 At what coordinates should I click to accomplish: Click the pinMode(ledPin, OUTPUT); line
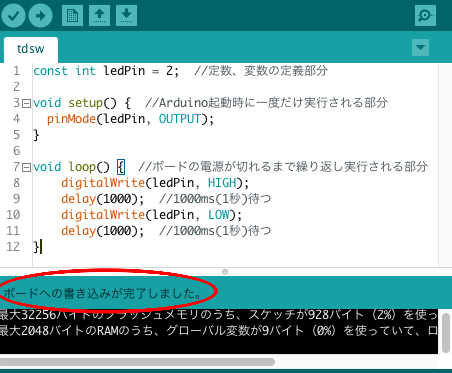tap(130, 119)
